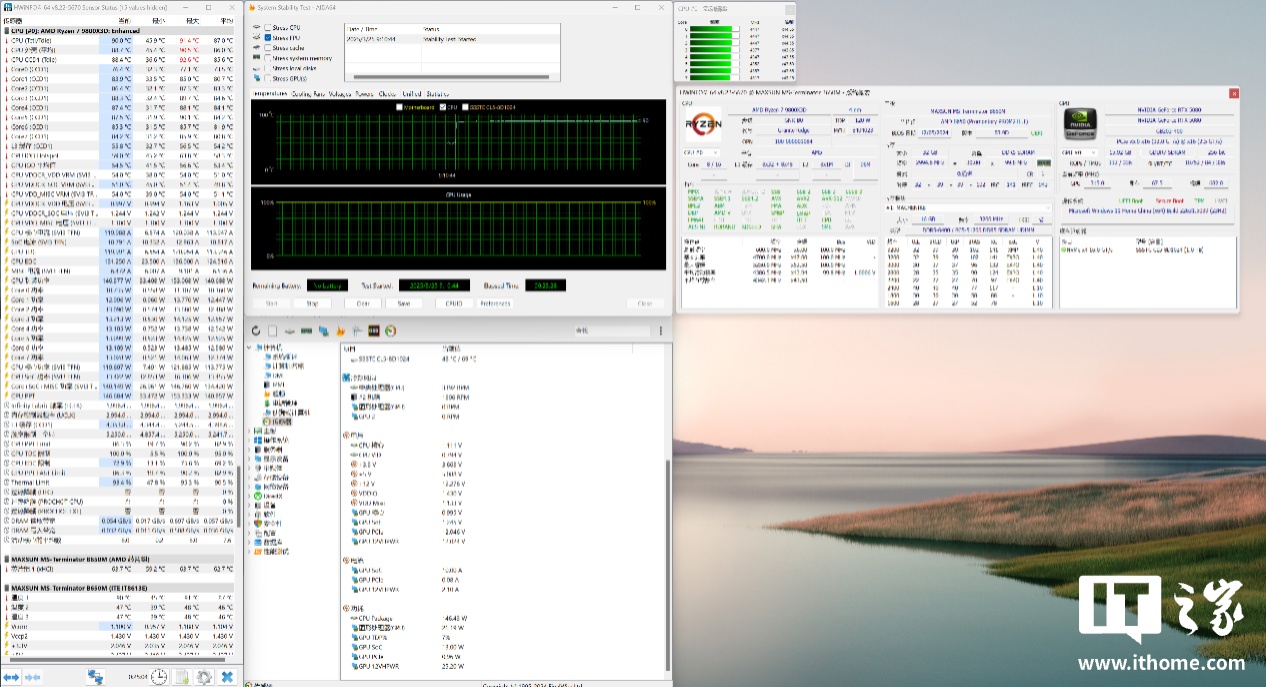Enable the Stress CPU checkbox
The height and width of the screenshot is (687, 1266).
(x=268, y=28)
